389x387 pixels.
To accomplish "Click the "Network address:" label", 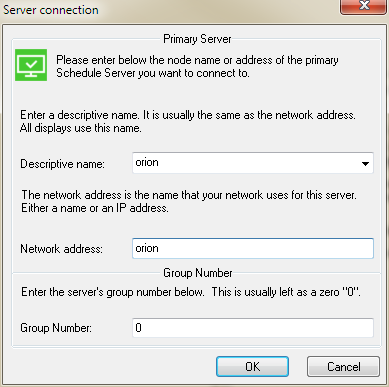I will click(61, 249).
